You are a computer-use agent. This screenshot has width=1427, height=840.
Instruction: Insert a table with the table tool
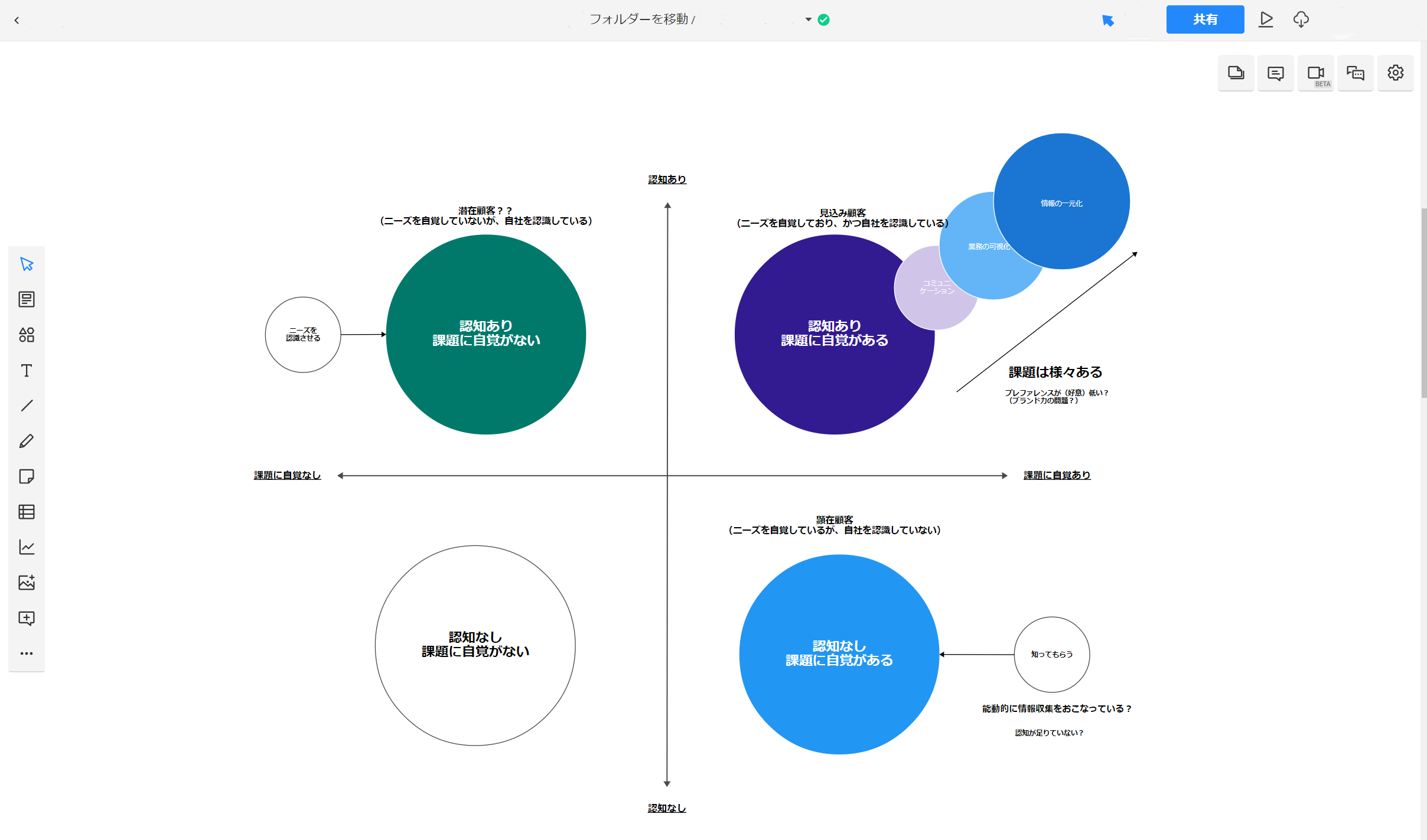coord(27,512)
